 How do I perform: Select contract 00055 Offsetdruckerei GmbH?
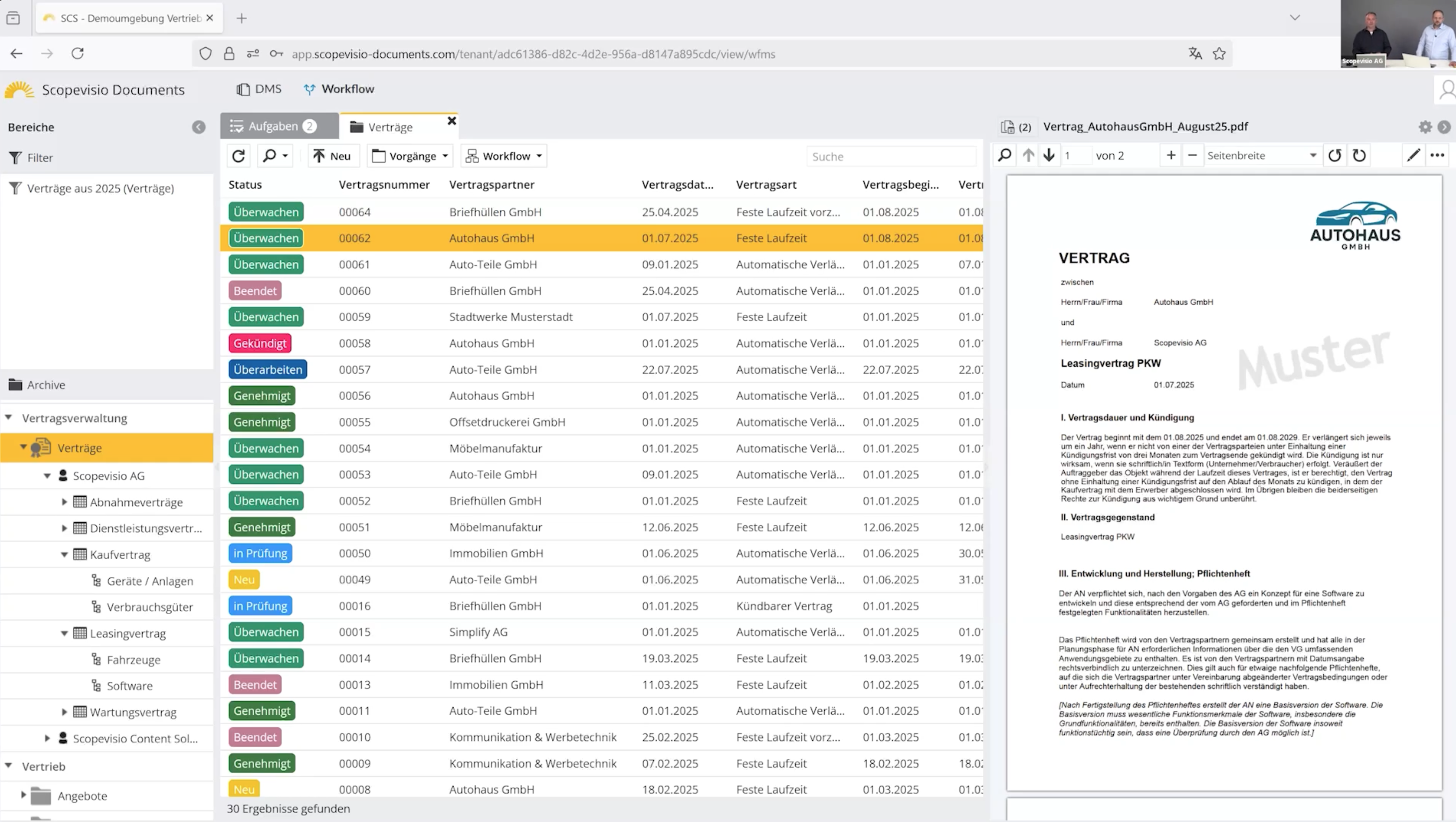pyautogui.click(x=601, y=422)
